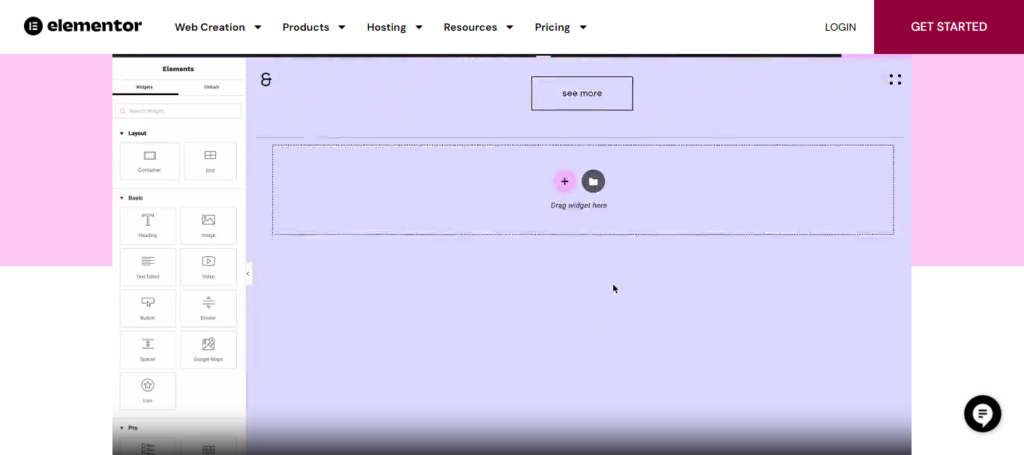Switch to the Widgets tab
Image resolution: width=1024 pixels, height=455 pixels.
point(145,87)
